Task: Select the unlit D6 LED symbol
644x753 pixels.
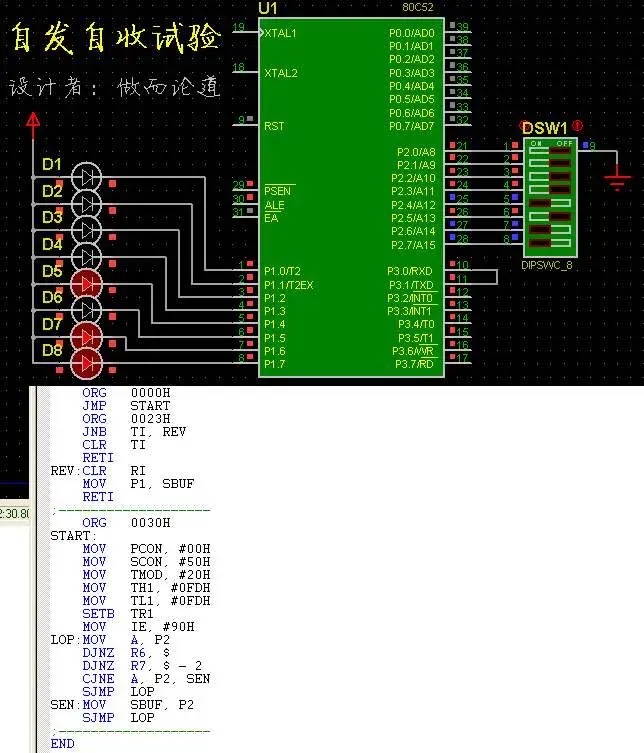Action: (x=87, y=311)
